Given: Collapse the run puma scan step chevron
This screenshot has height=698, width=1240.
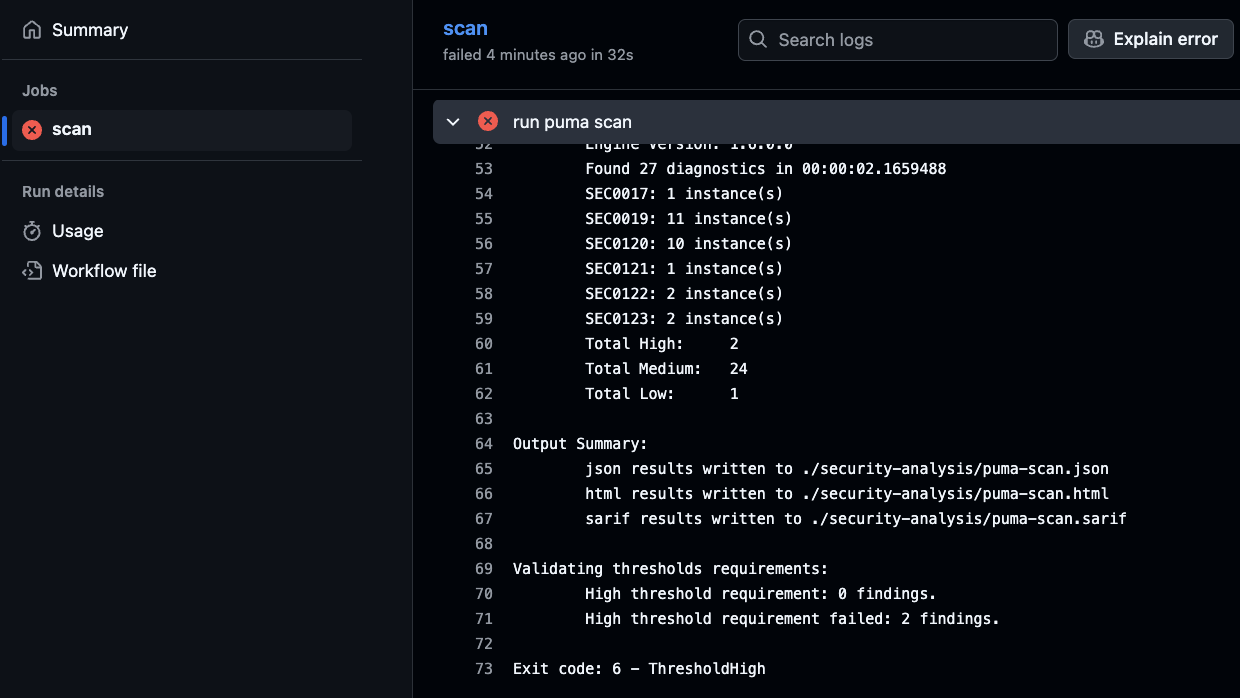Looking at the screenshot, I should click(453, 122).
